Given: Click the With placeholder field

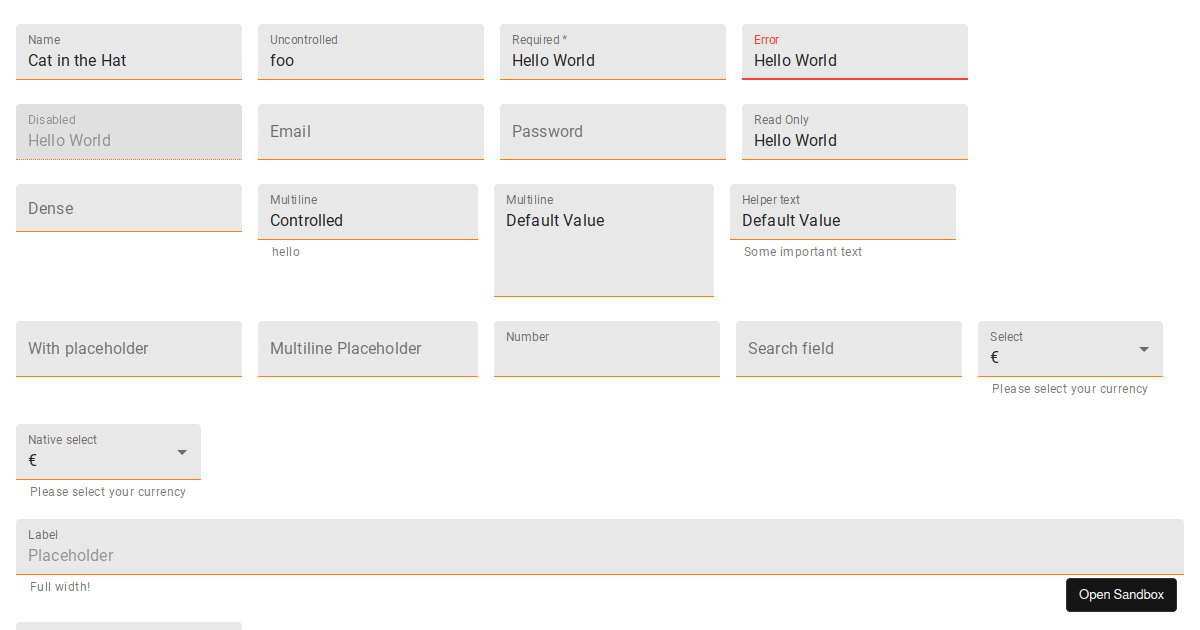Looking at the screenshot, I should [129, 349].
